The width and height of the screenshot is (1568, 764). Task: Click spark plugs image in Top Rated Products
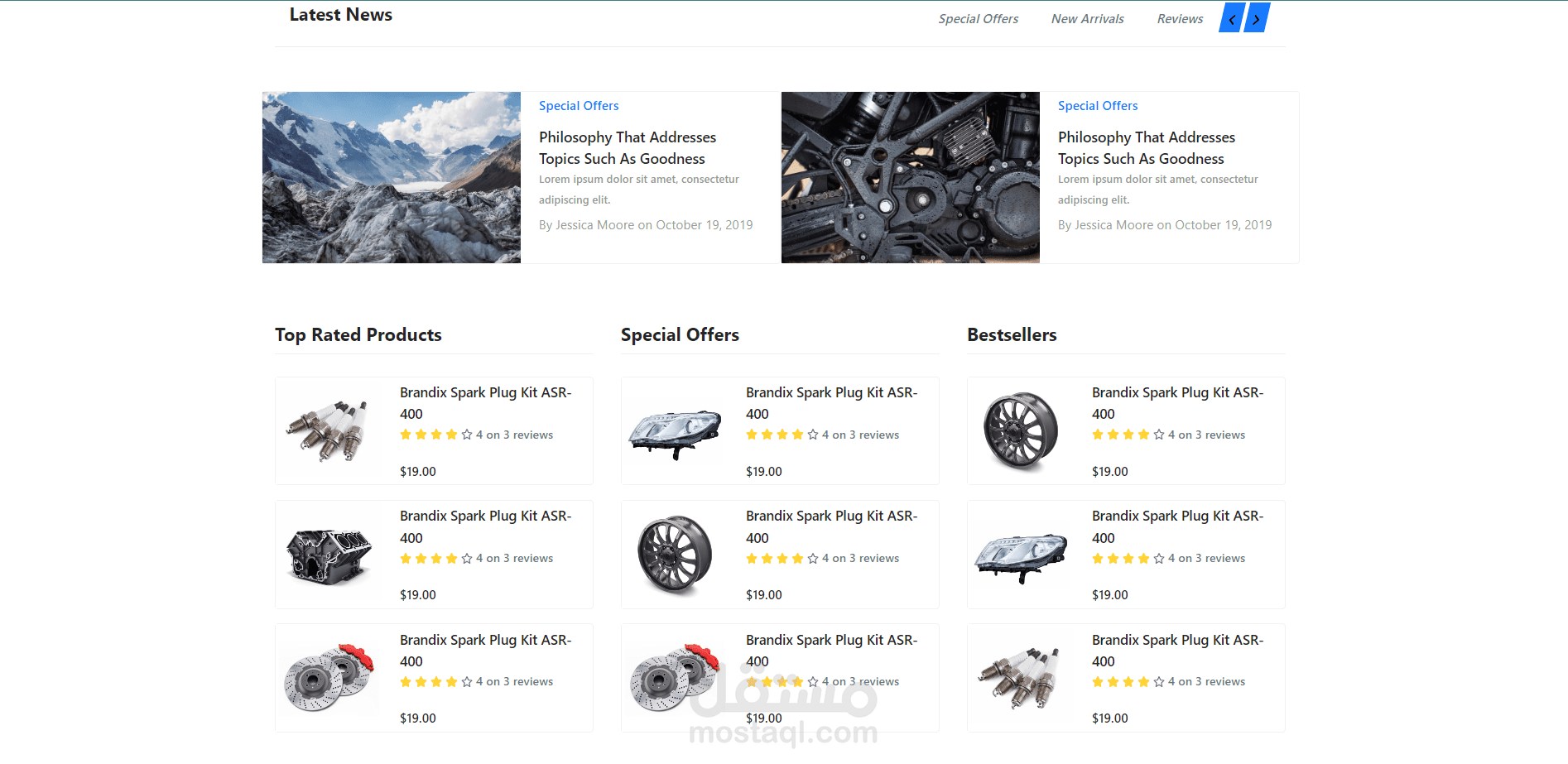[328, 430]
